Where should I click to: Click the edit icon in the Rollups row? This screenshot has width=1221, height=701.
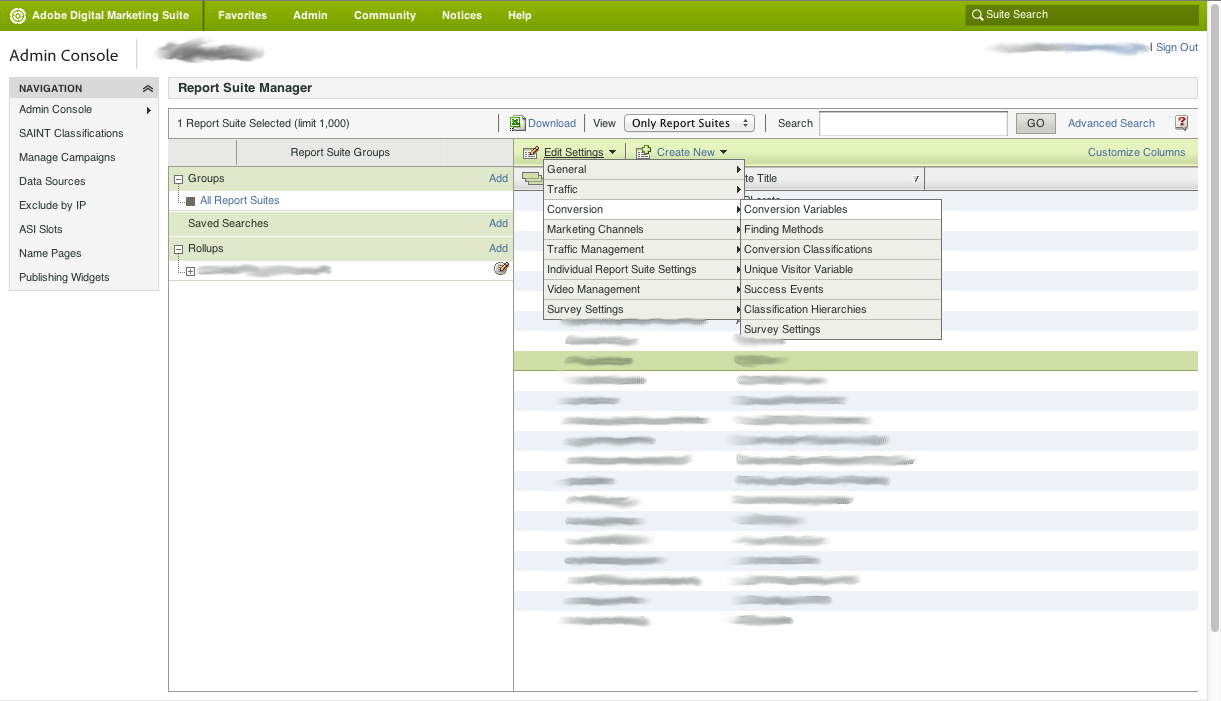point(501,269)
